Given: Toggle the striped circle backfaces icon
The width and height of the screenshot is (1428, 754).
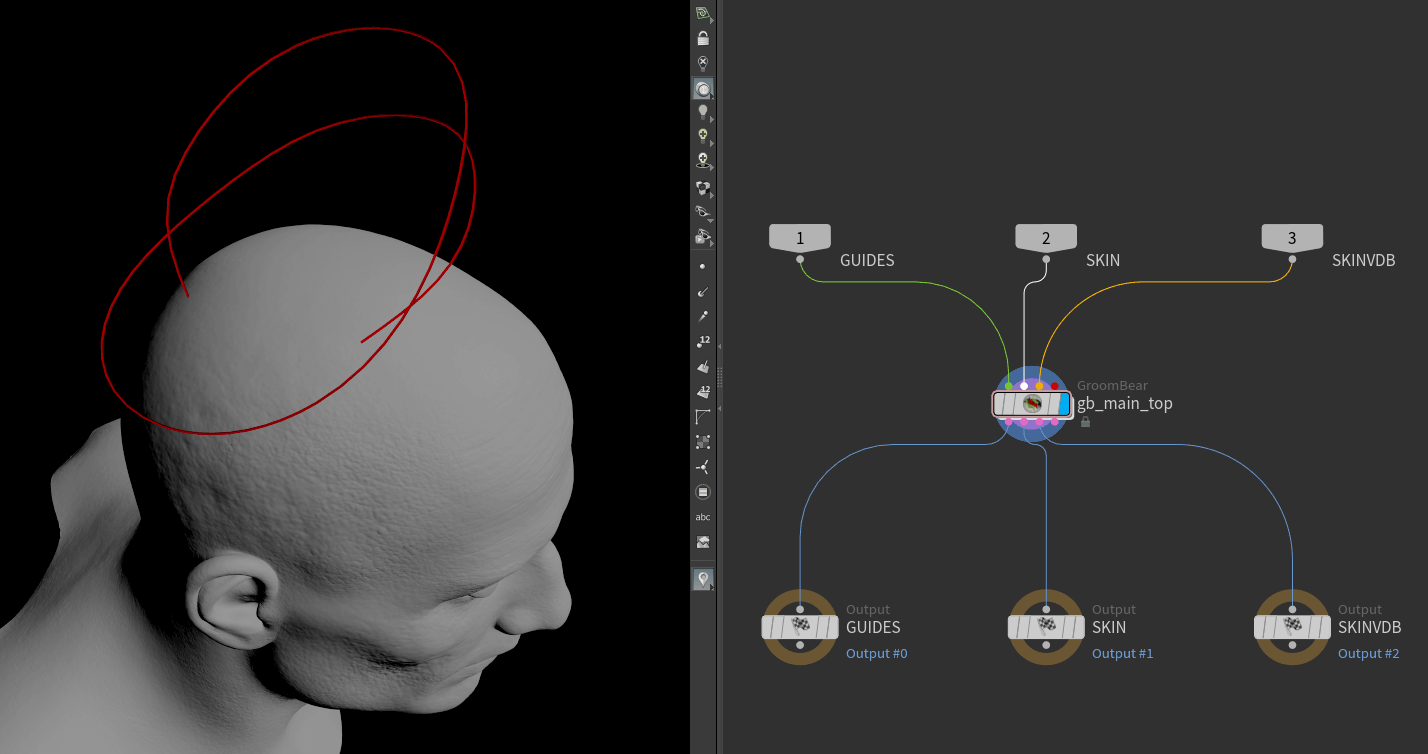Looking at the screenshot, I should [703, 492].
